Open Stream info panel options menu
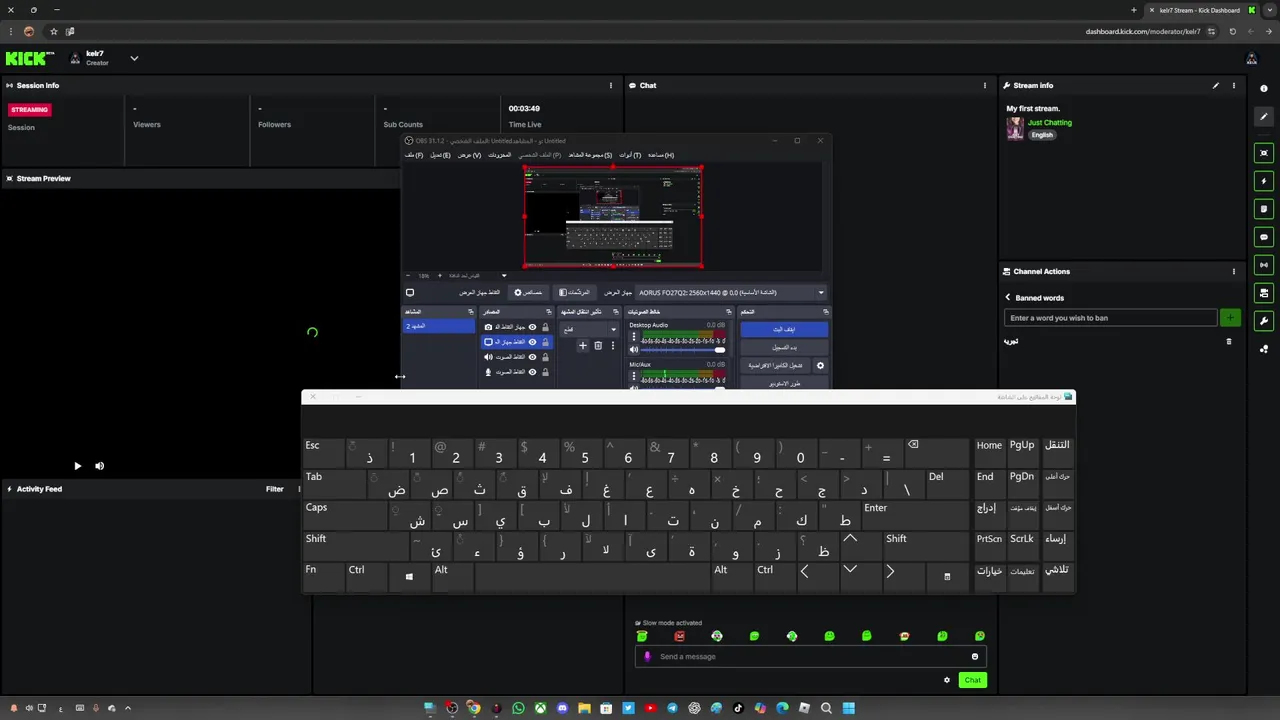 [1234, 85]
